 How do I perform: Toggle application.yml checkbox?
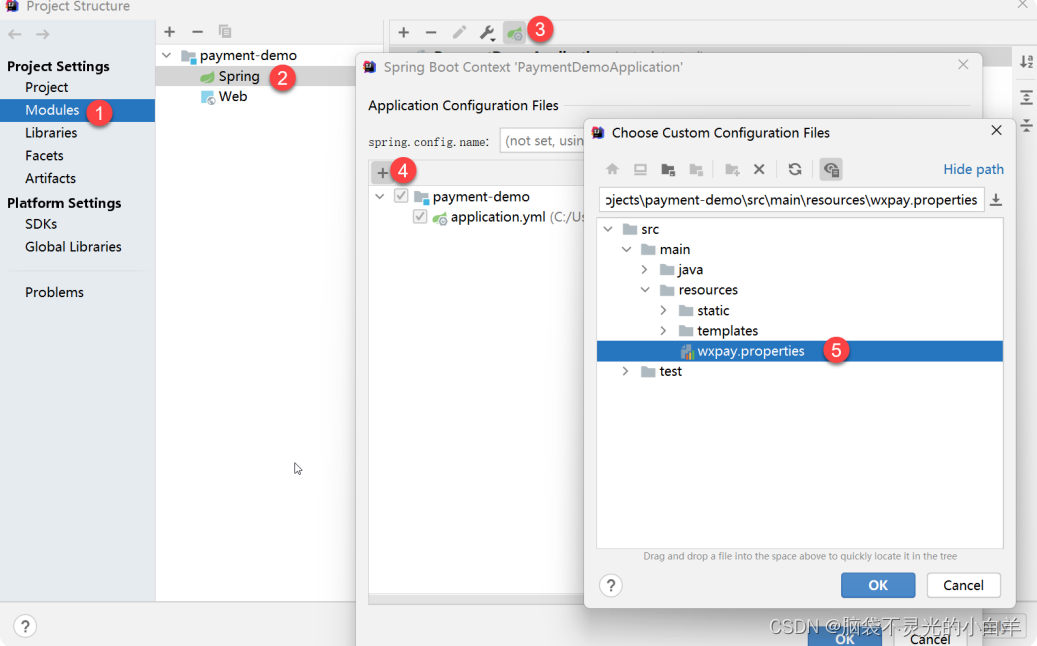[x=419, y=216]
